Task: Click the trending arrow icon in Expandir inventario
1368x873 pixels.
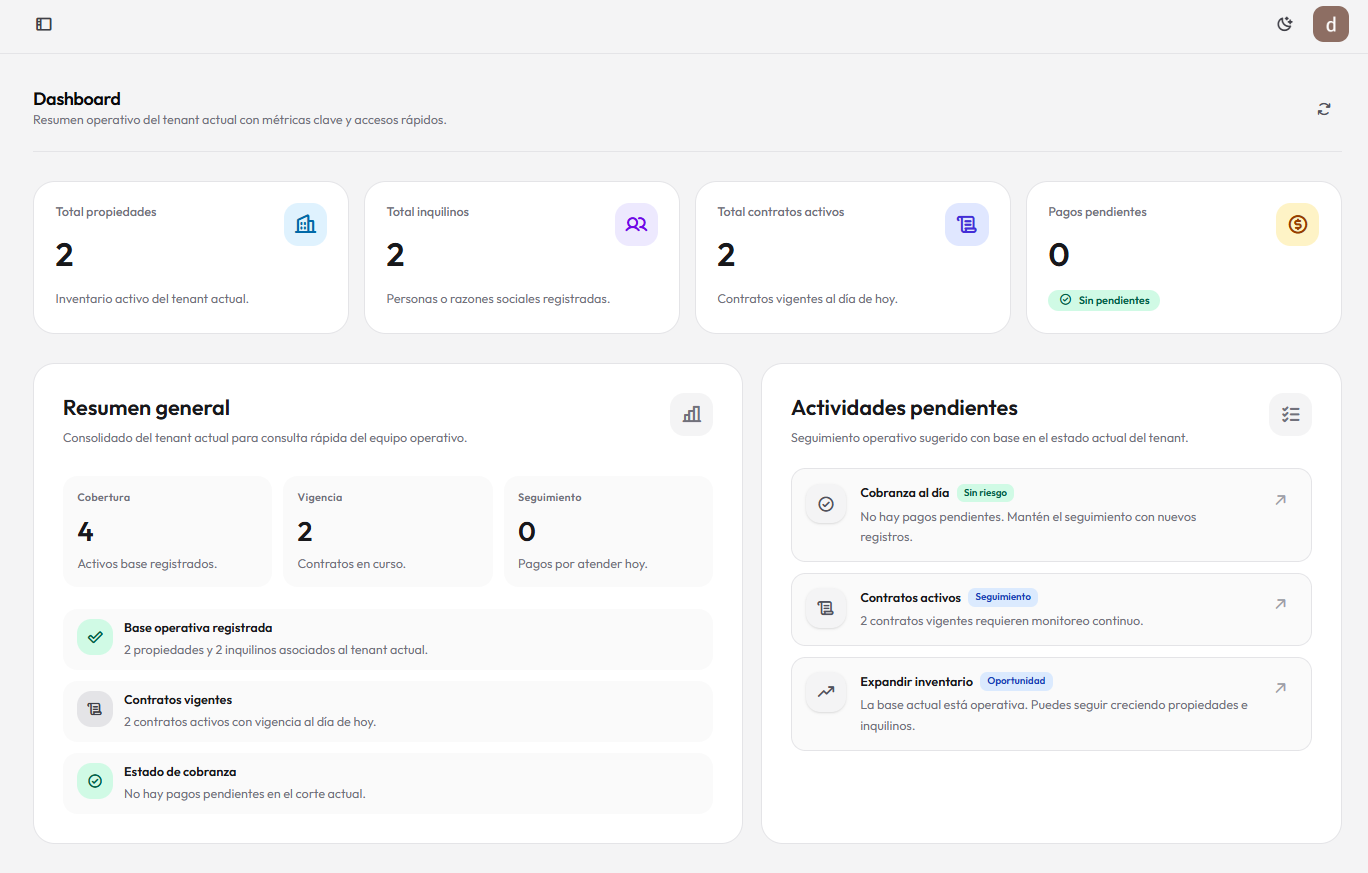Action: (x=826, y=692)
